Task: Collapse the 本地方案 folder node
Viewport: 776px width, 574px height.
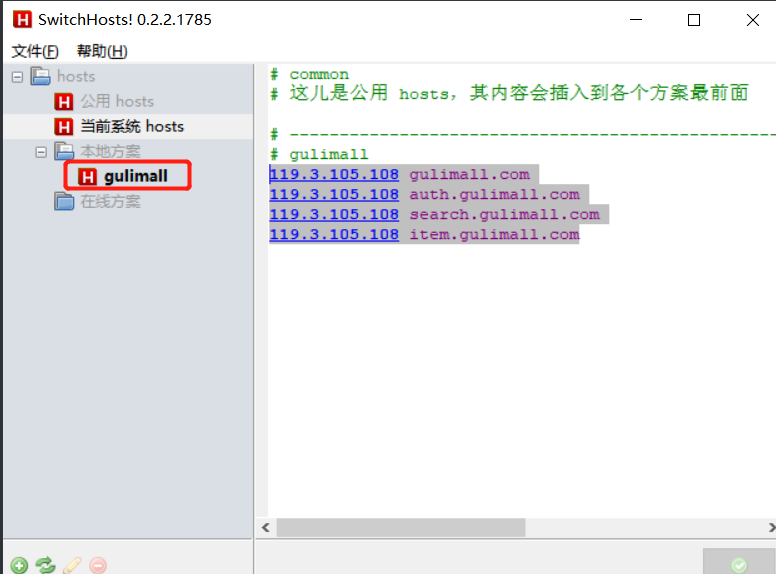Action: (41, 151)
